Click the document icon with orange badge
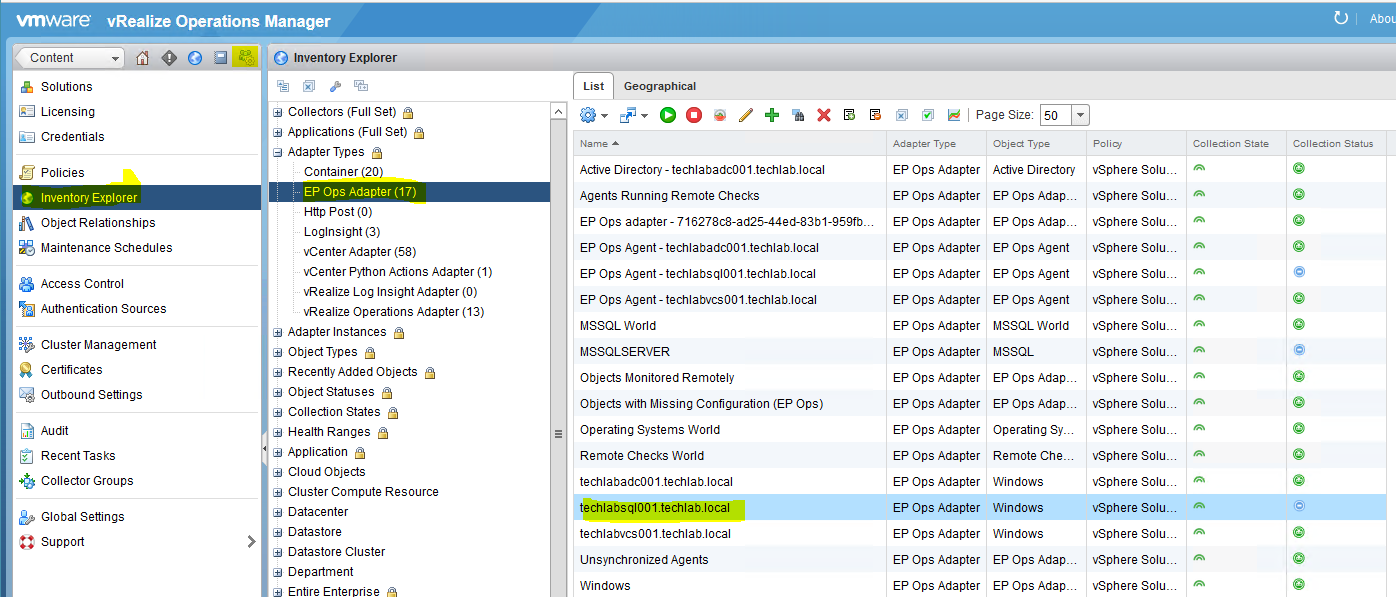This screenshot has height=597, width=1396. [875, 115]
